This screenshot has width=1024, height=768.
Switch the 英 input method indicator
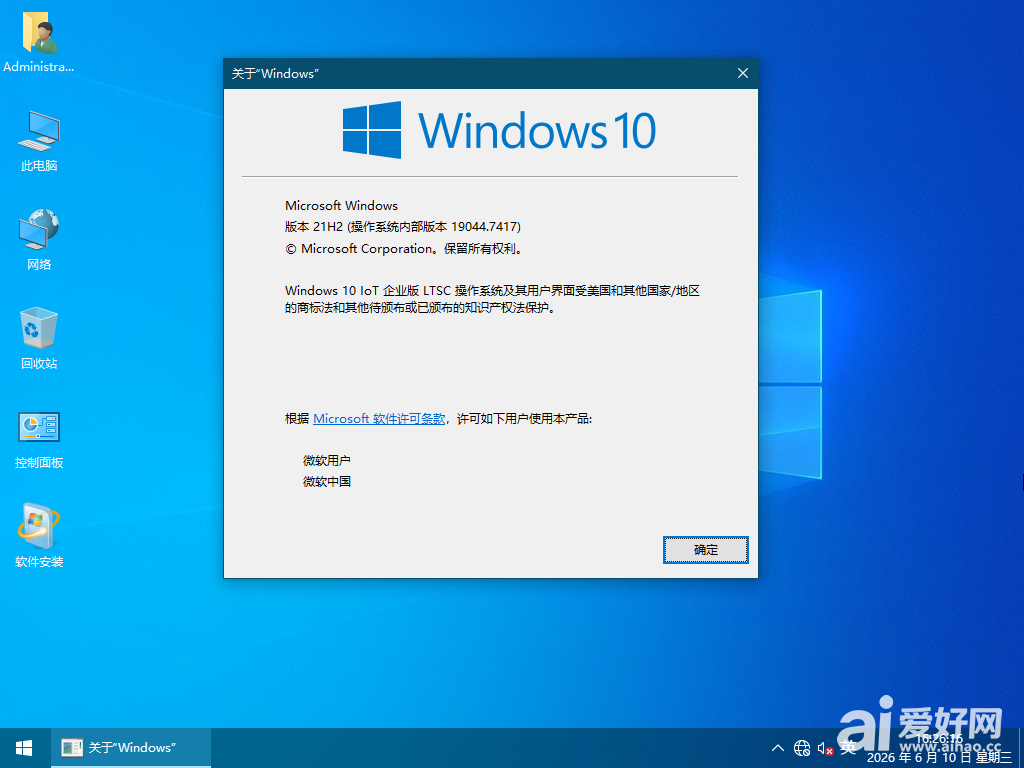848,747
